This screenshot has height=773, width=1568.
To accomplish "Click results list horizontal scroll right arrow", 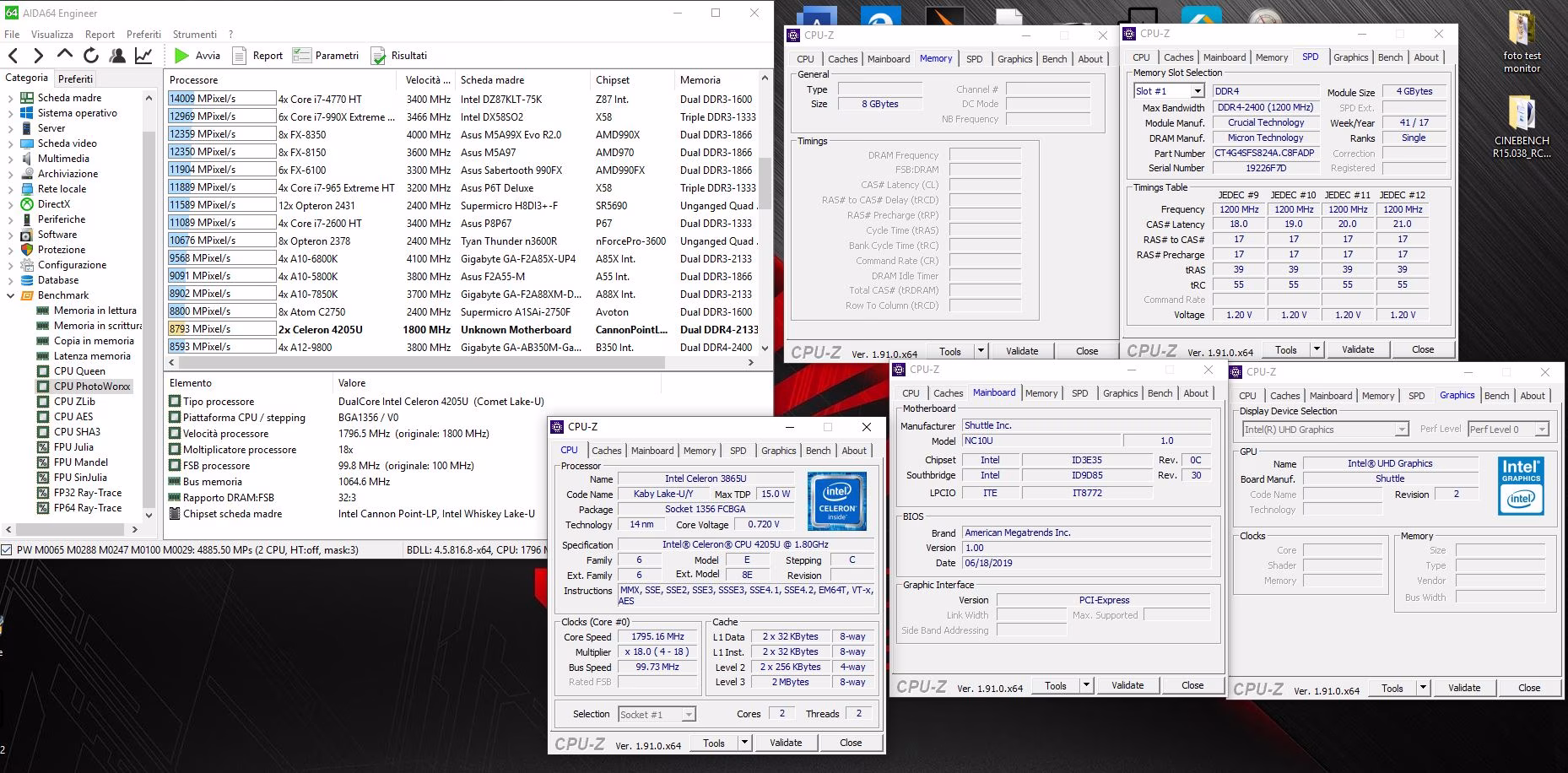I will click(x=751, y=363).
